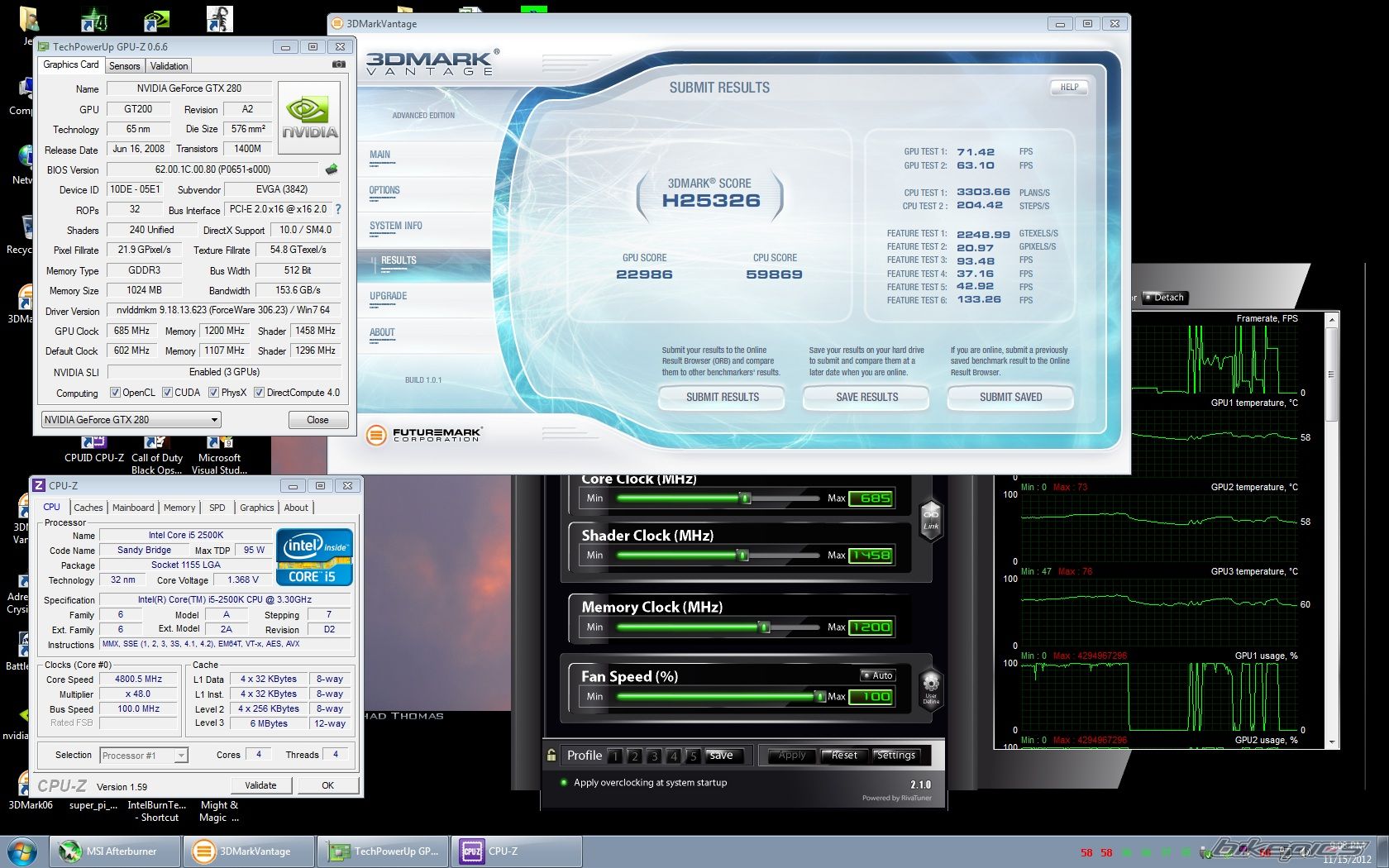The width and height of the screenshot is (1389, 868).
Task: Open the Mainboard tab in CPU-Z
Action: click(133, 508)
